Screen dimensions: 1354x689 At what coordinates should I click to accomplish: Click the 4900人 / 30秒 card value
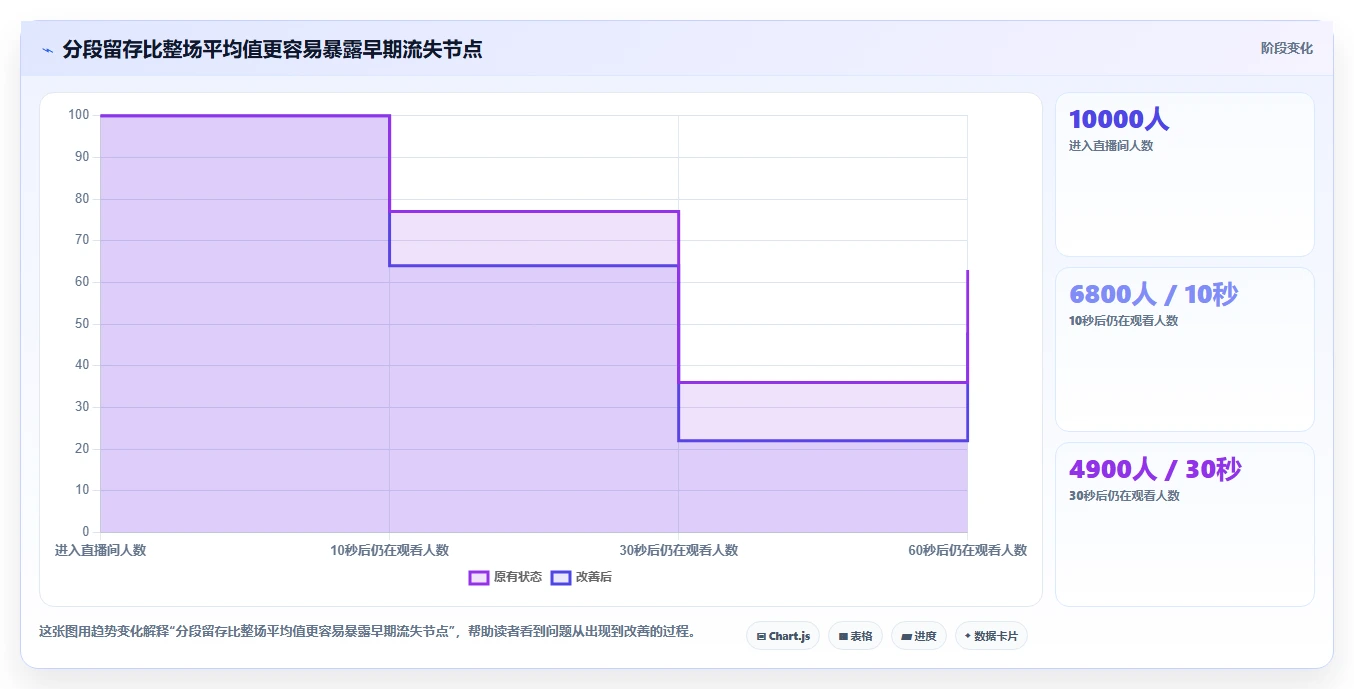pos(1155,469)
